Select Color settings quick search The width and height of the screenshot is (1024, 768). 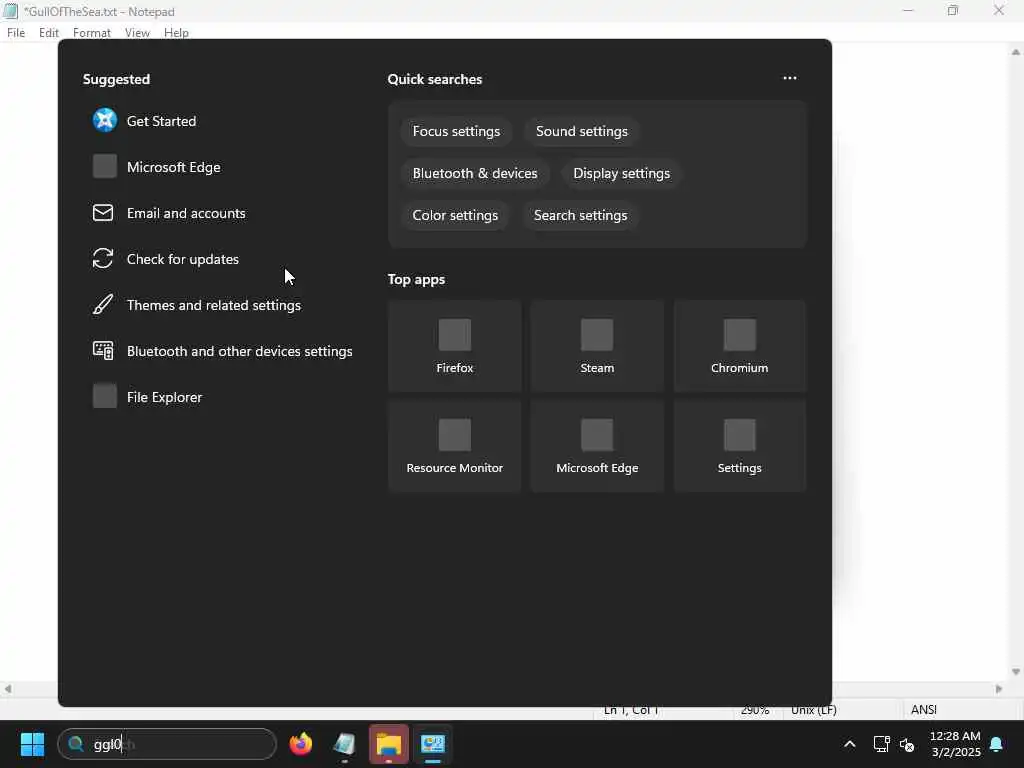tap(455, 215)
